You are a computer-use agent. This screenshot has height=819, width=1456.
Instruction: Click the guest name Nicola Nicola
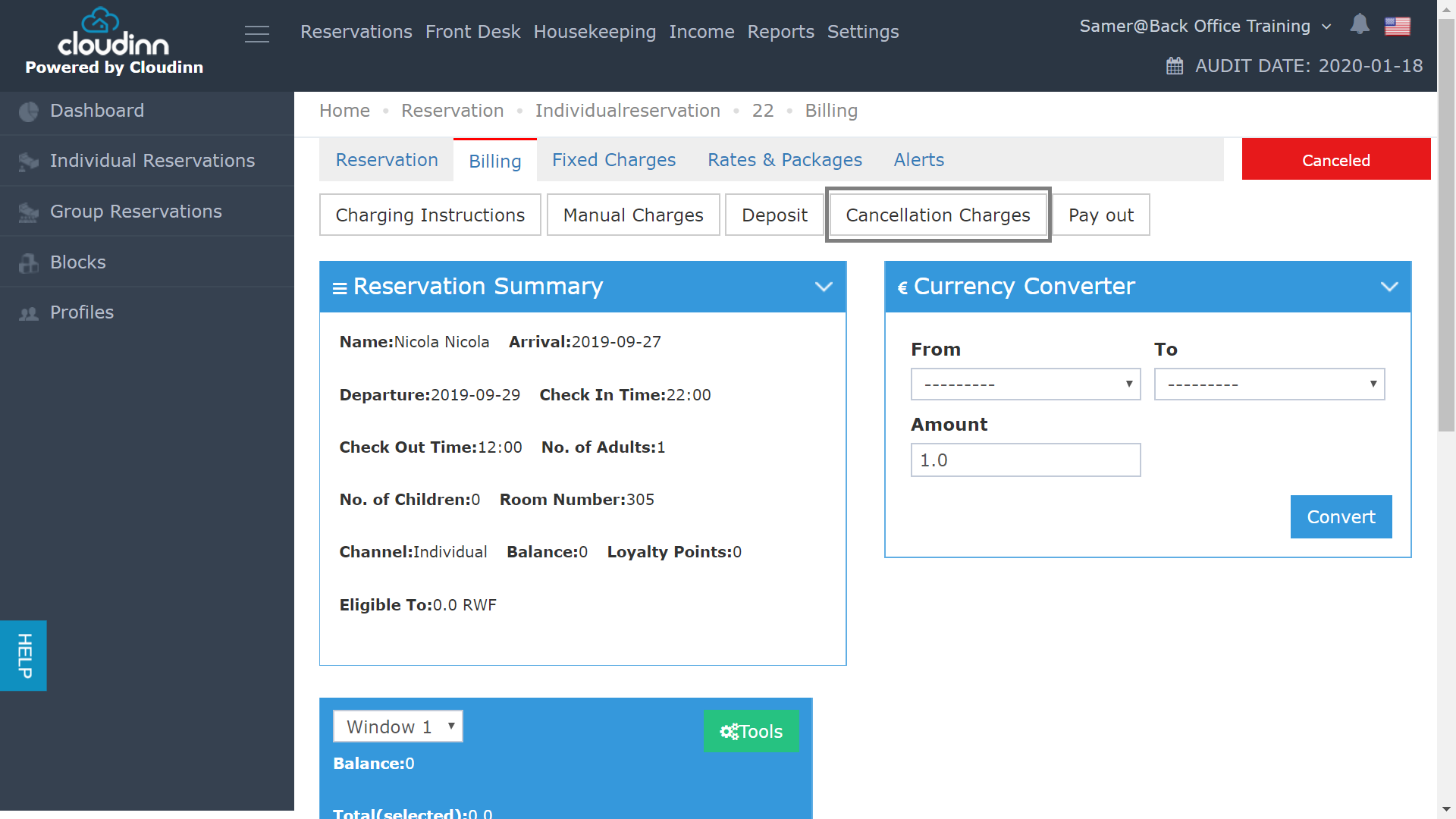(x=442, y=342)
